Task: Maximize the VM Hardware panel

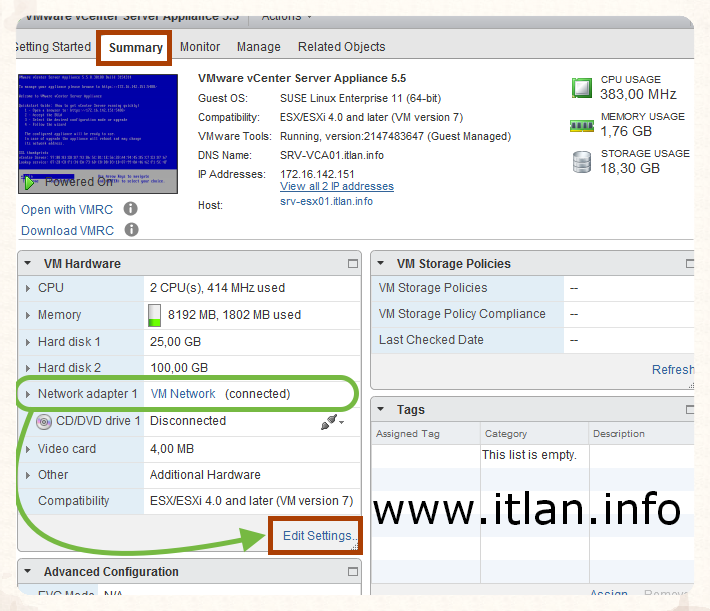Action: click(x=352, y=264)
